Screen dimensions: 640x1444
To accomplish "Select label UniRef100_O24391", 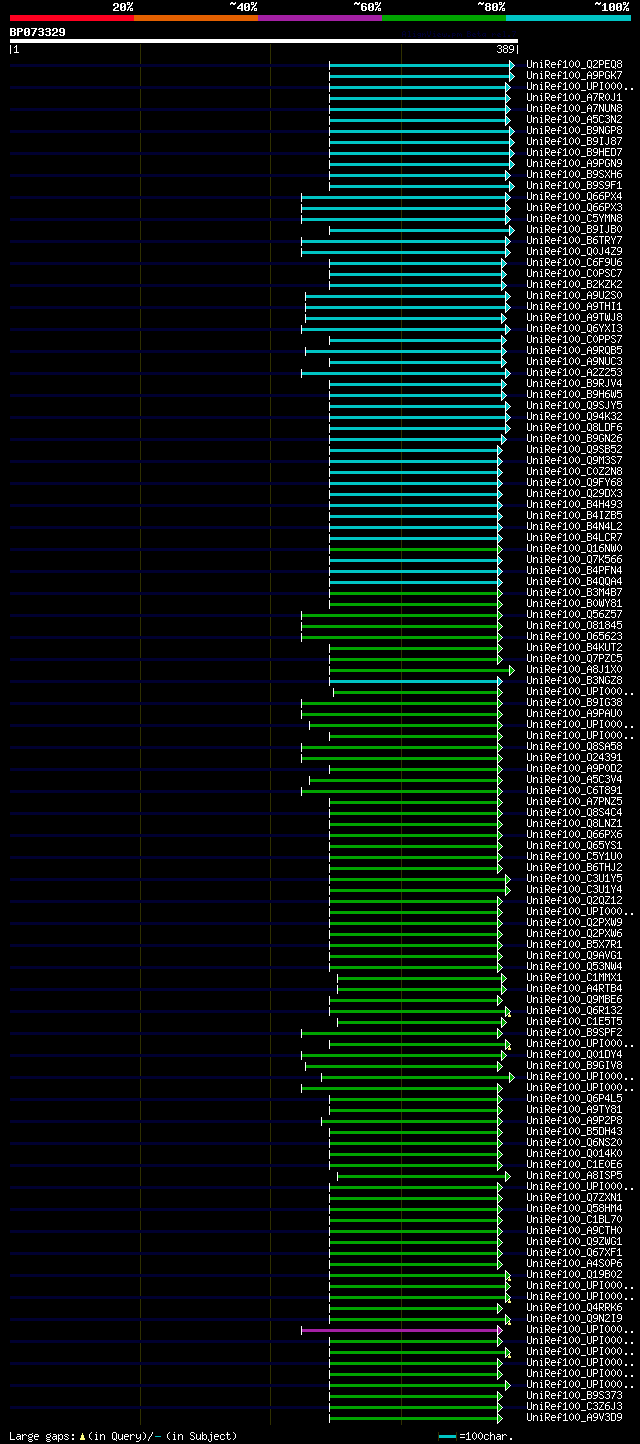I will click(574, 757).
